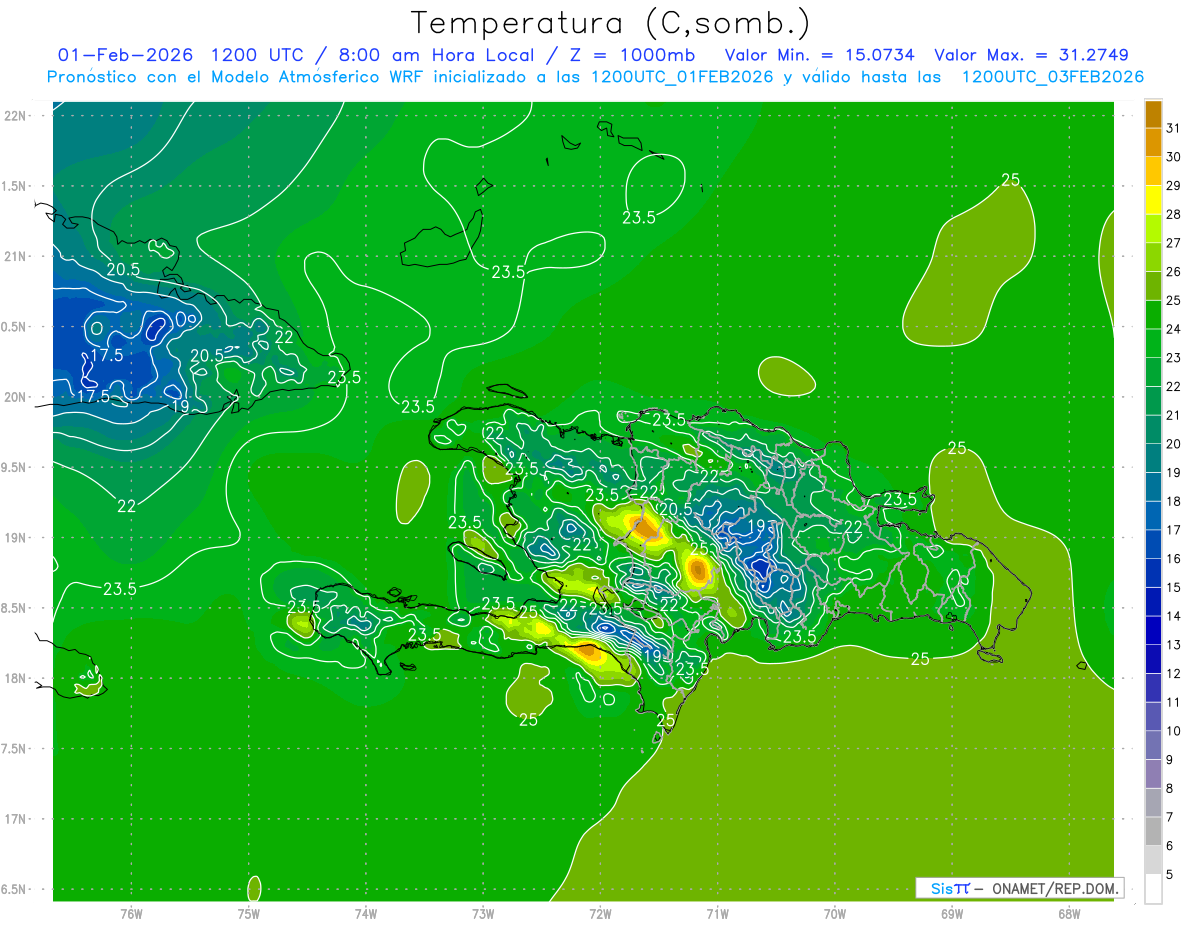Click the "17N" latitude axis label
This screenshot has width=1200, height=927.
pos(16,819)
